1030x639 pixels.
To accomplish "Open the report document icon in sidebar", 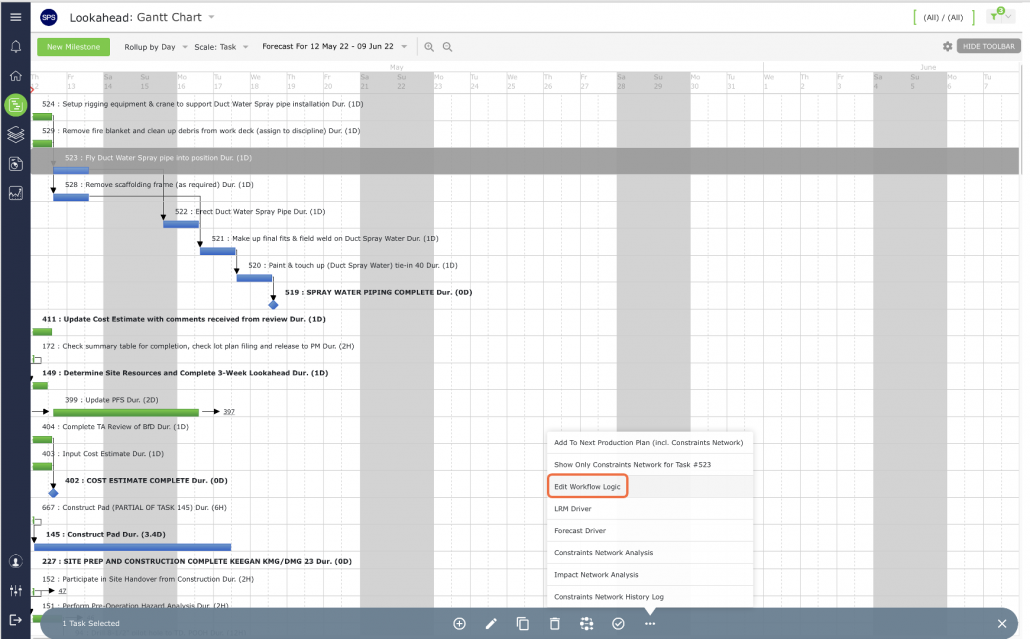I will coord(16,164).
